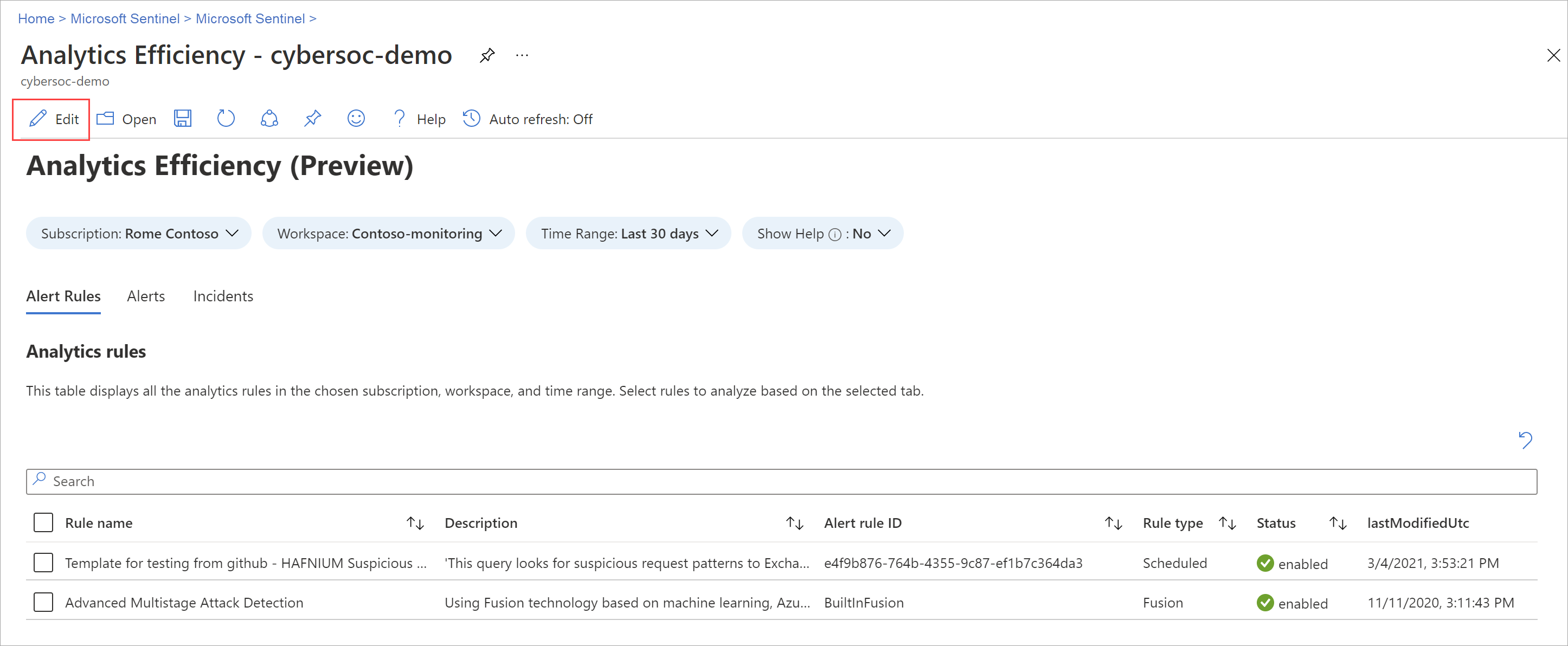Click the Auto refresh Off button
This screenshot has height=646, width=1568.
[x=528, y=119]
